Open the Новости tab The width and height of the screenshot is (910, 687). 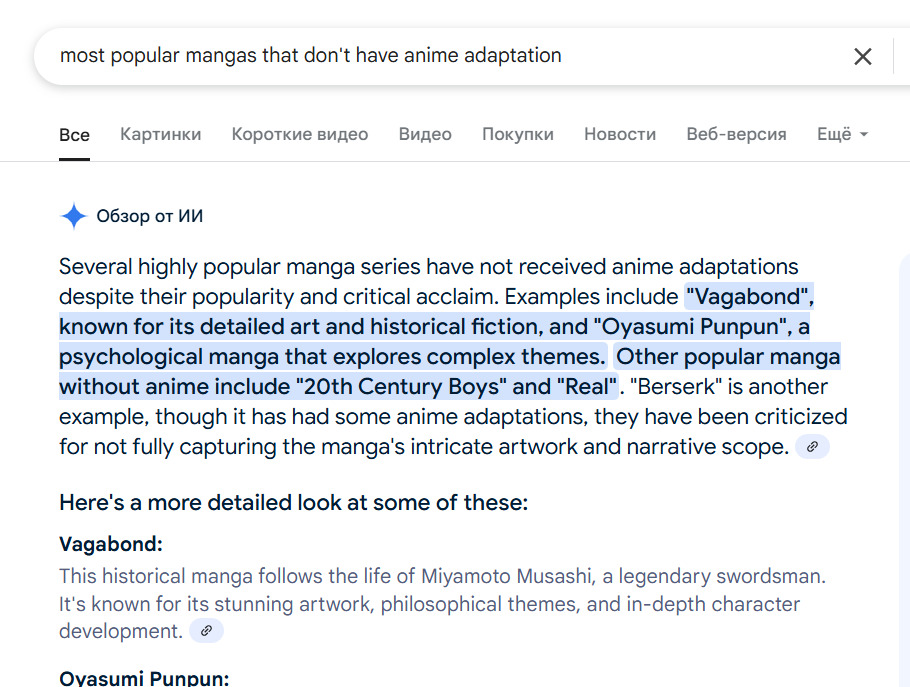coord(620,134)
